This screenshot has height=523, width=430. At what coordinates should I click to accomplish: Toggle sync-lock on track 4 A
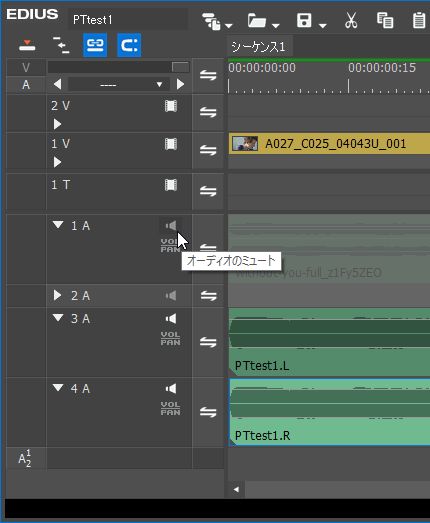[208, 412]
